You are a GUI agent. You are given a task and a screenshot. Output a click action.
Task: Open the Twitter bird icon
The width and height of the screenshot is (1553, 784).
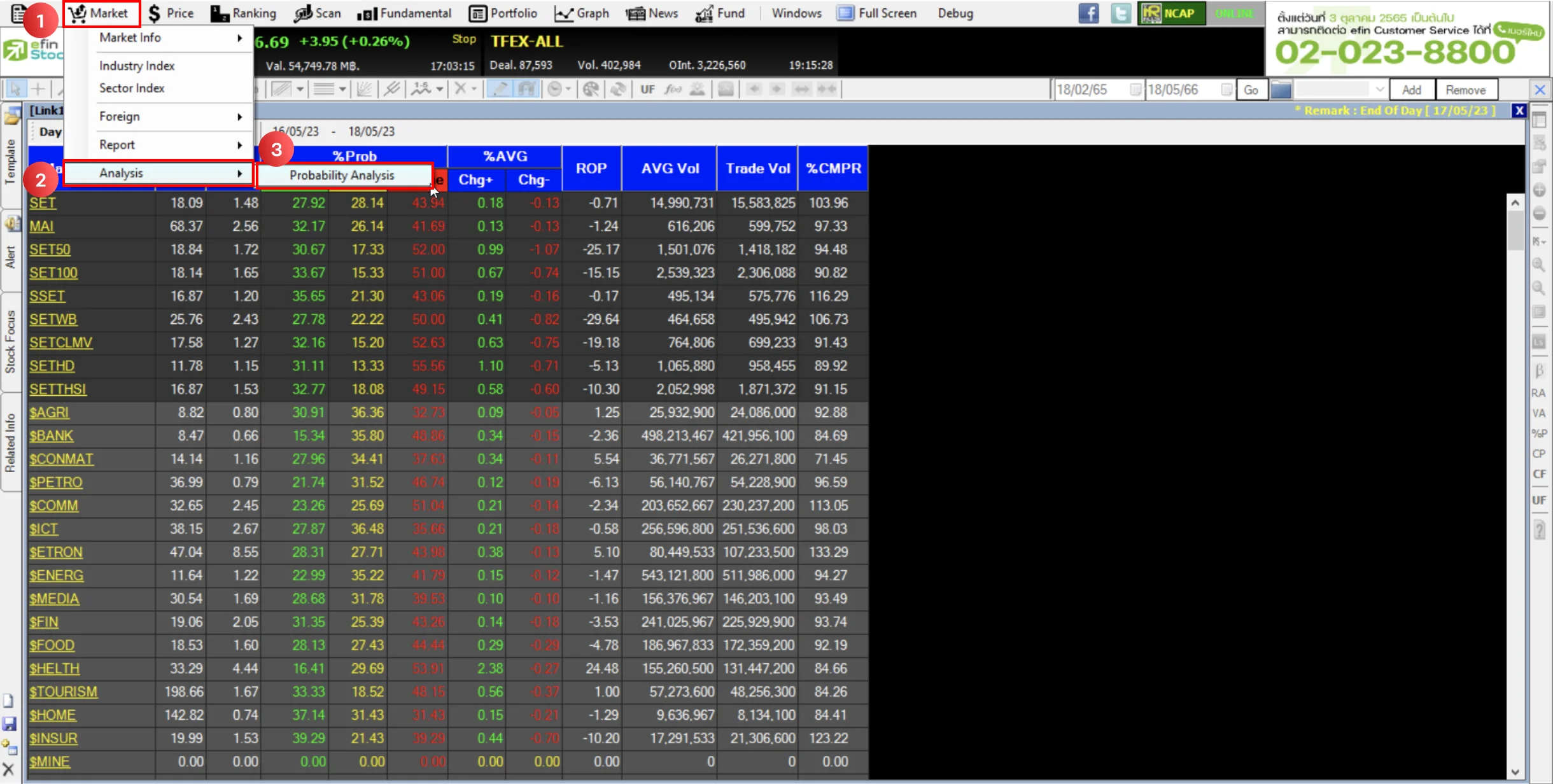click(1120, 13)
